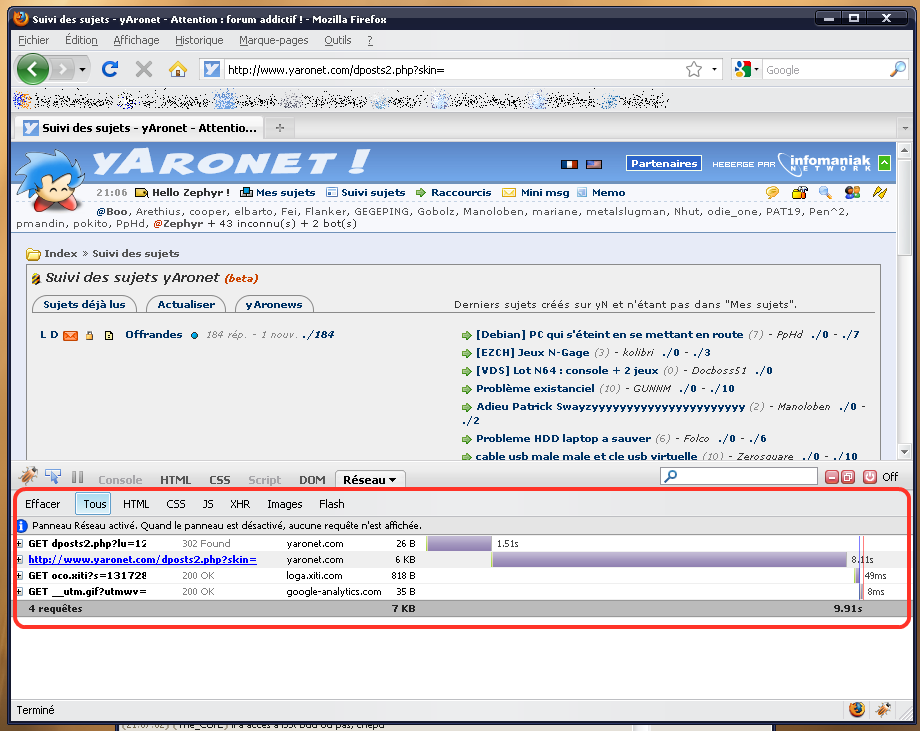This screenshot has height=731, width=920.
Task: Expand the GET dposts2.php request row
Action: [x=20, y=544]
